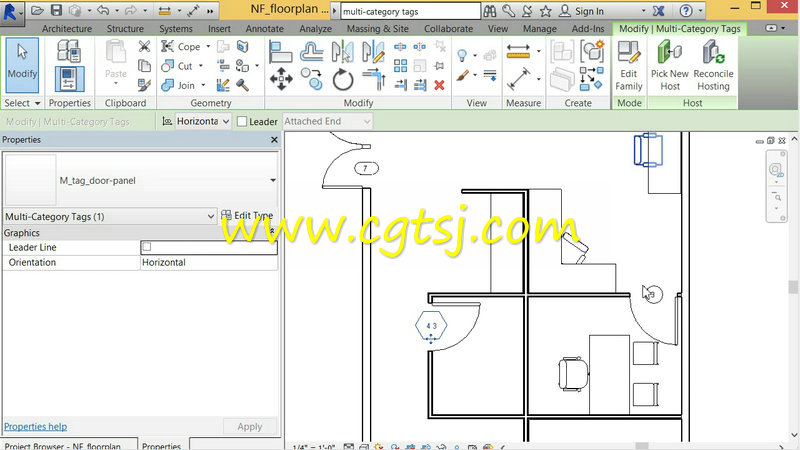Select the Align tool

[x=280, y=52]
